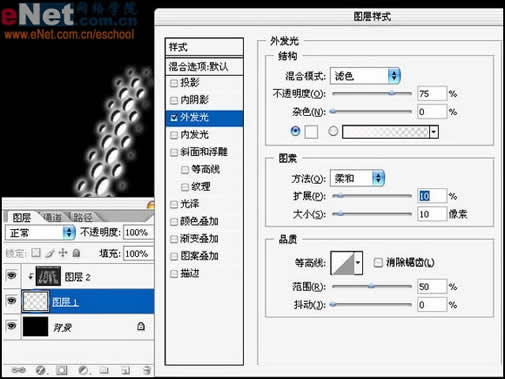
Task: Select the 光泽 style row label
Action: (x=190, y=204)
